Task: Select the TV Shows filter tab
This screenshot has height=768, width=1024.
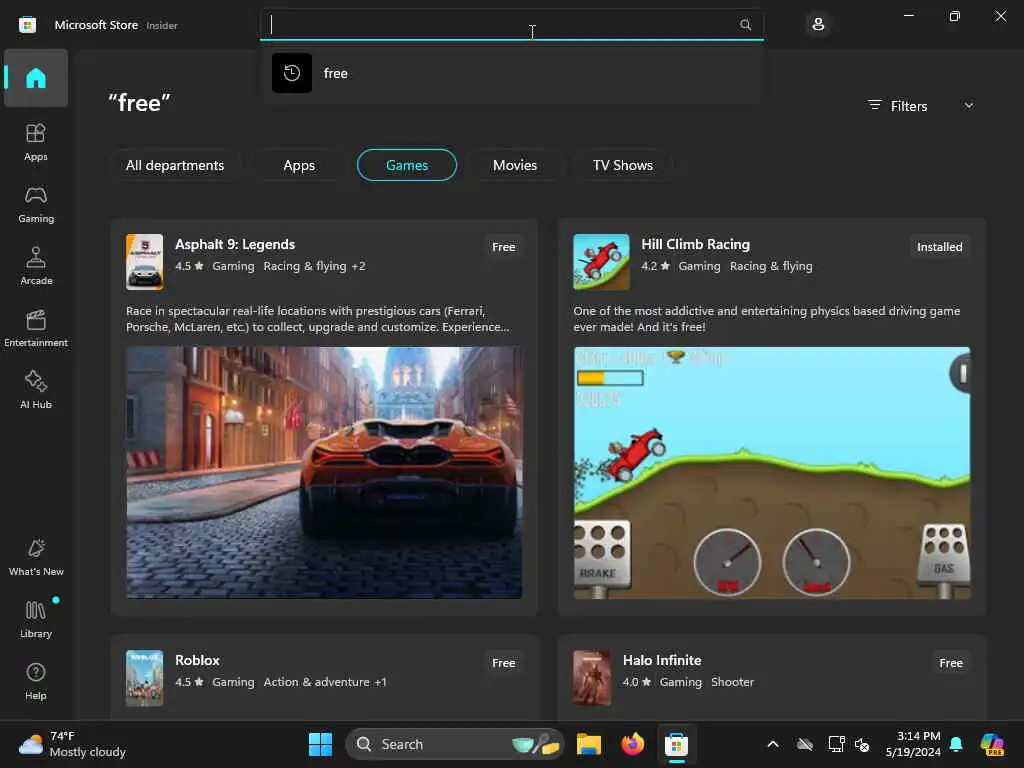Action: pyautogui.click(x=623, y=165)
